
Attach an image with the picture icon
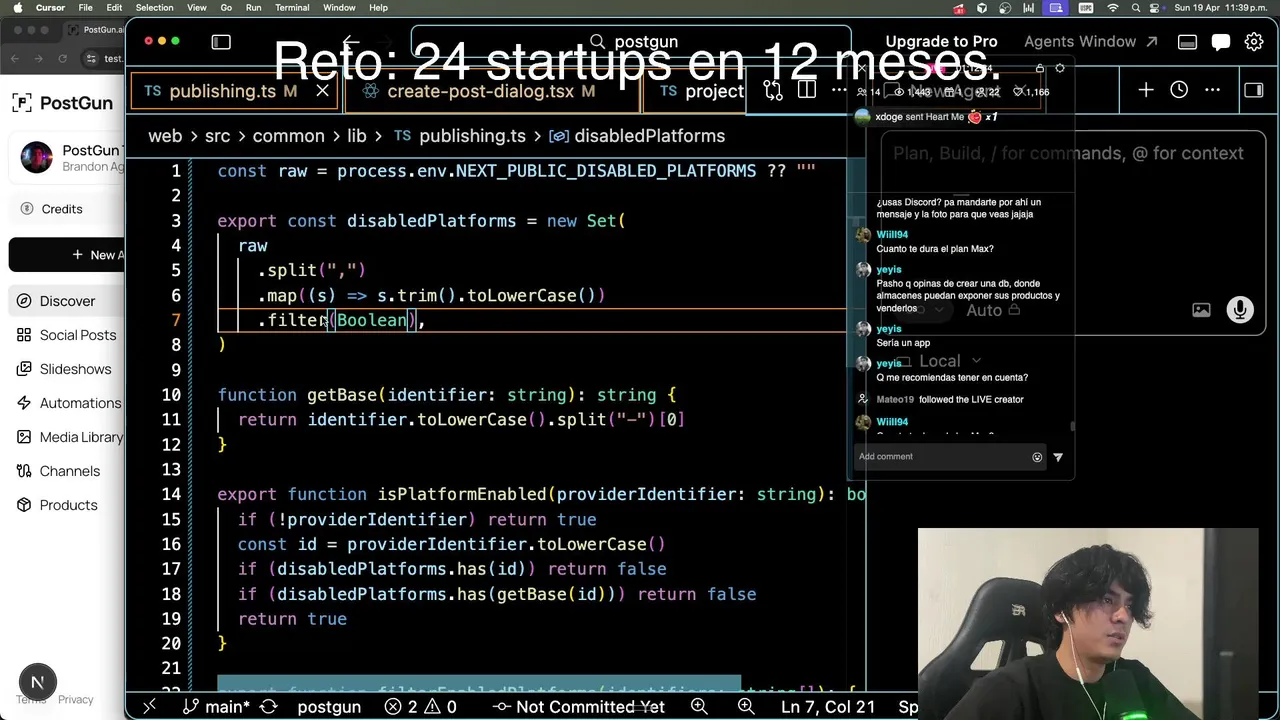[1201, 310]
